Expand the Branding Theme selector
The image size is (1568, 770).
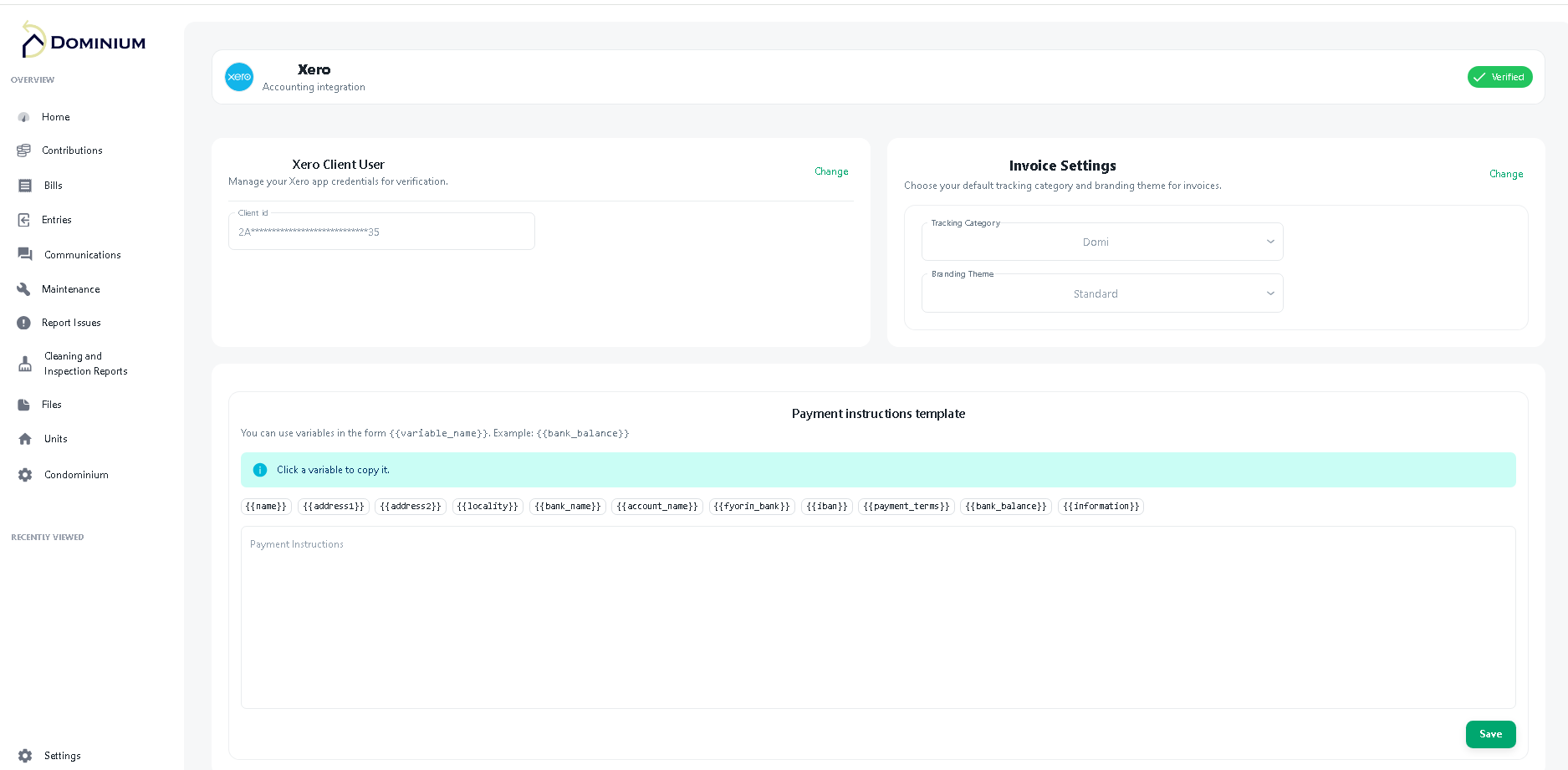[1101, 293]
